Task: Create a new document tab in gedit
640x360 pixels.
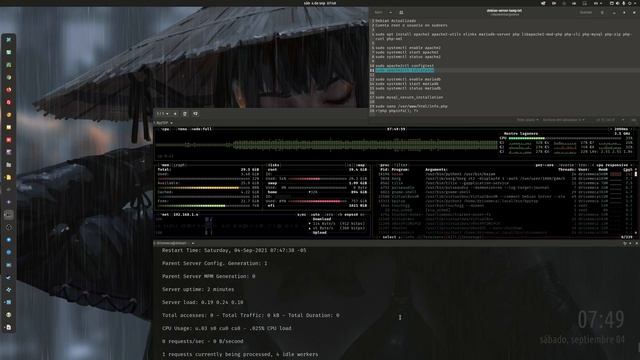Action: coord(401,12)
